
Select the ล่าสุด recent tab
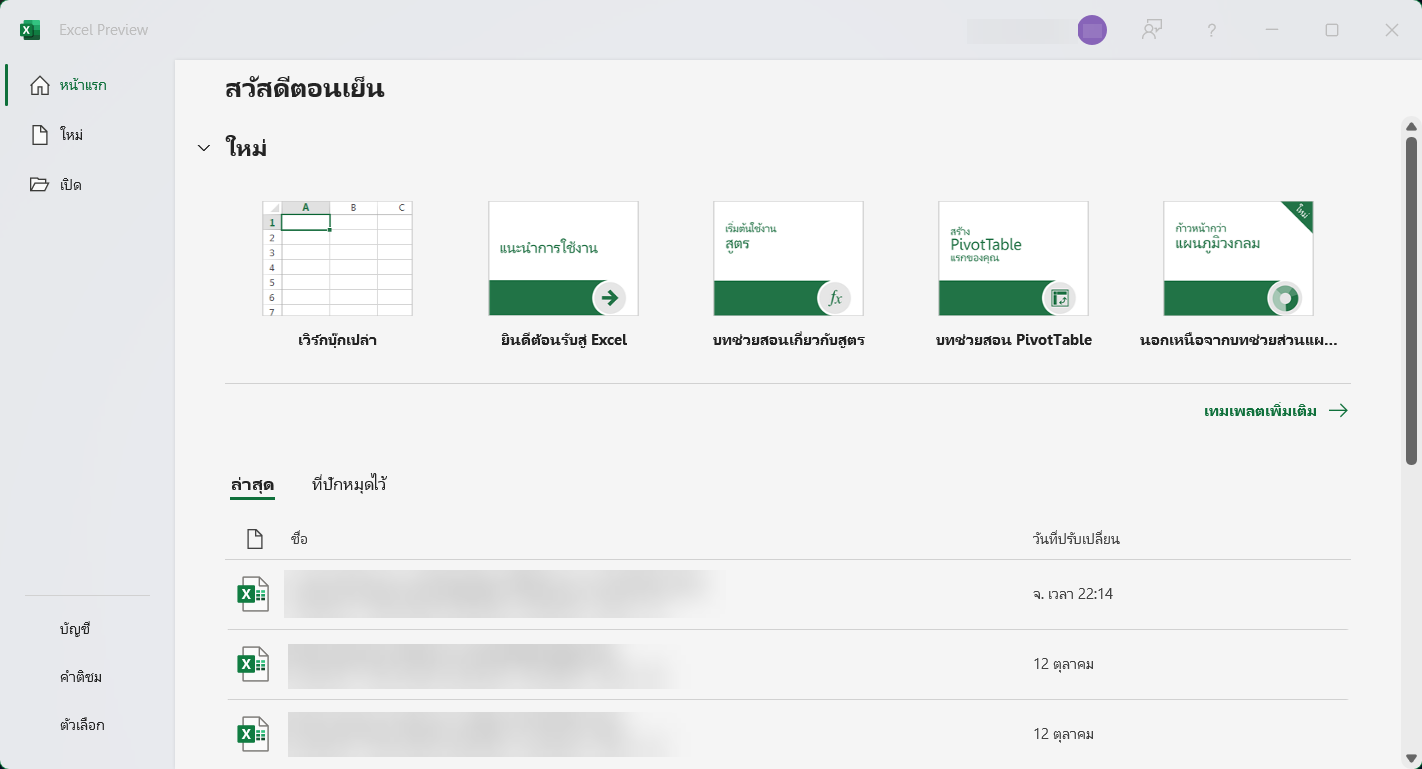click(x=252, y=485)
